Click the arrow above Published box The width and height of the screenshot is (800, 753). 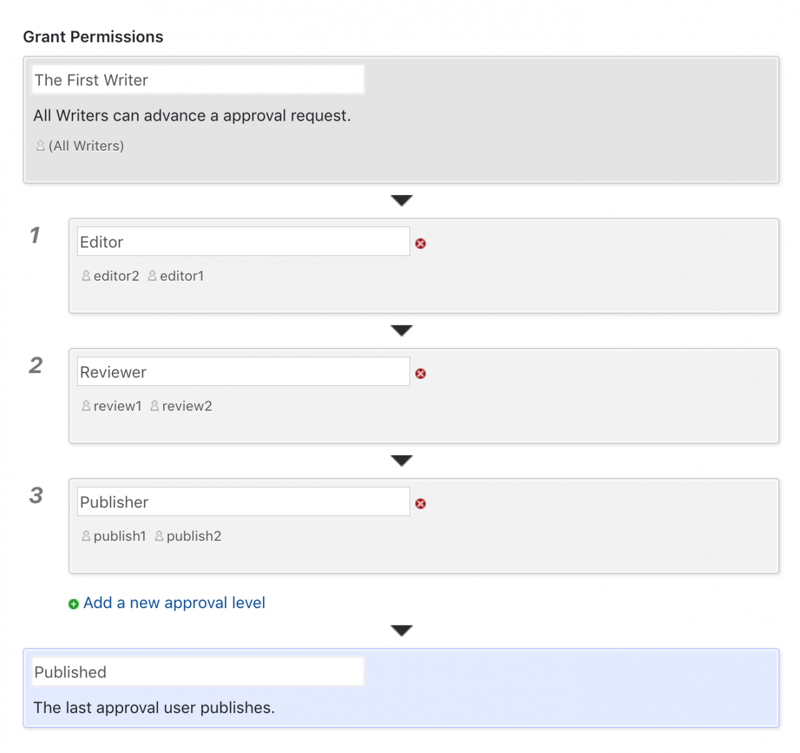[x=401, y=631]
